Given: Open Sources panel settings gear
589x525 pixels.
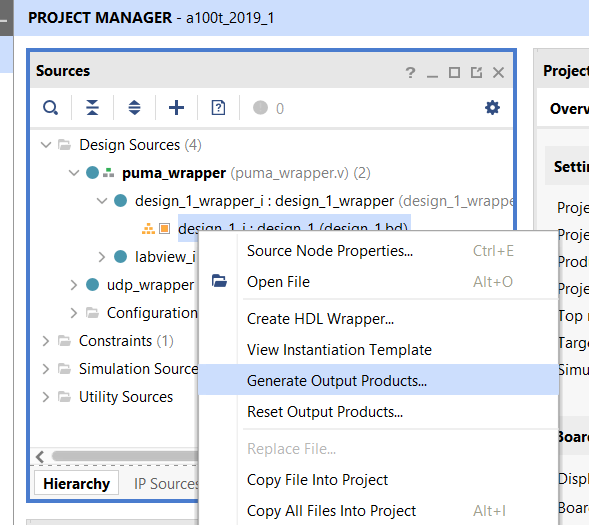Looking at the screenshot, I should click(492, 108).
